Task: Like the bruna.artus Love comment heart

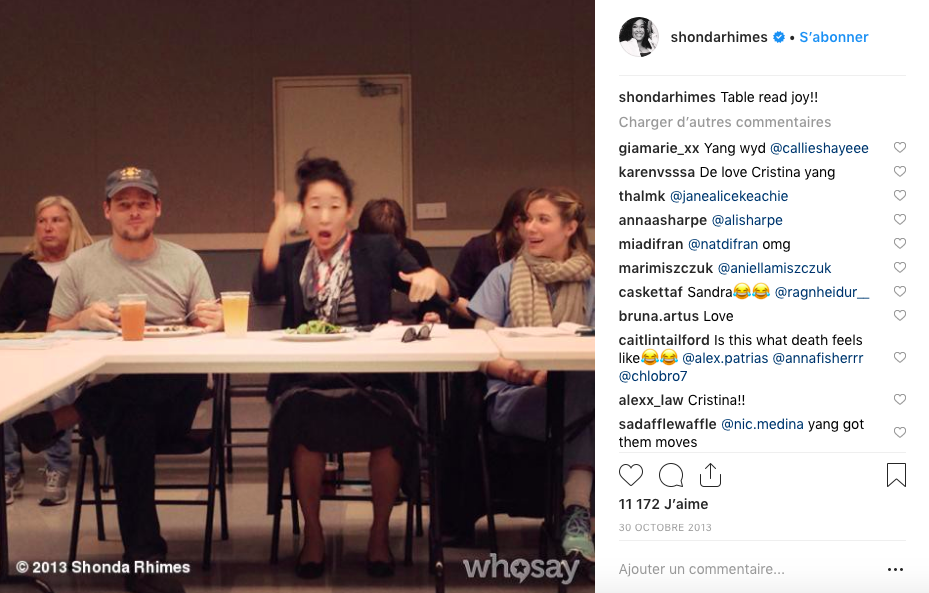Action: [x=899, y=315]
